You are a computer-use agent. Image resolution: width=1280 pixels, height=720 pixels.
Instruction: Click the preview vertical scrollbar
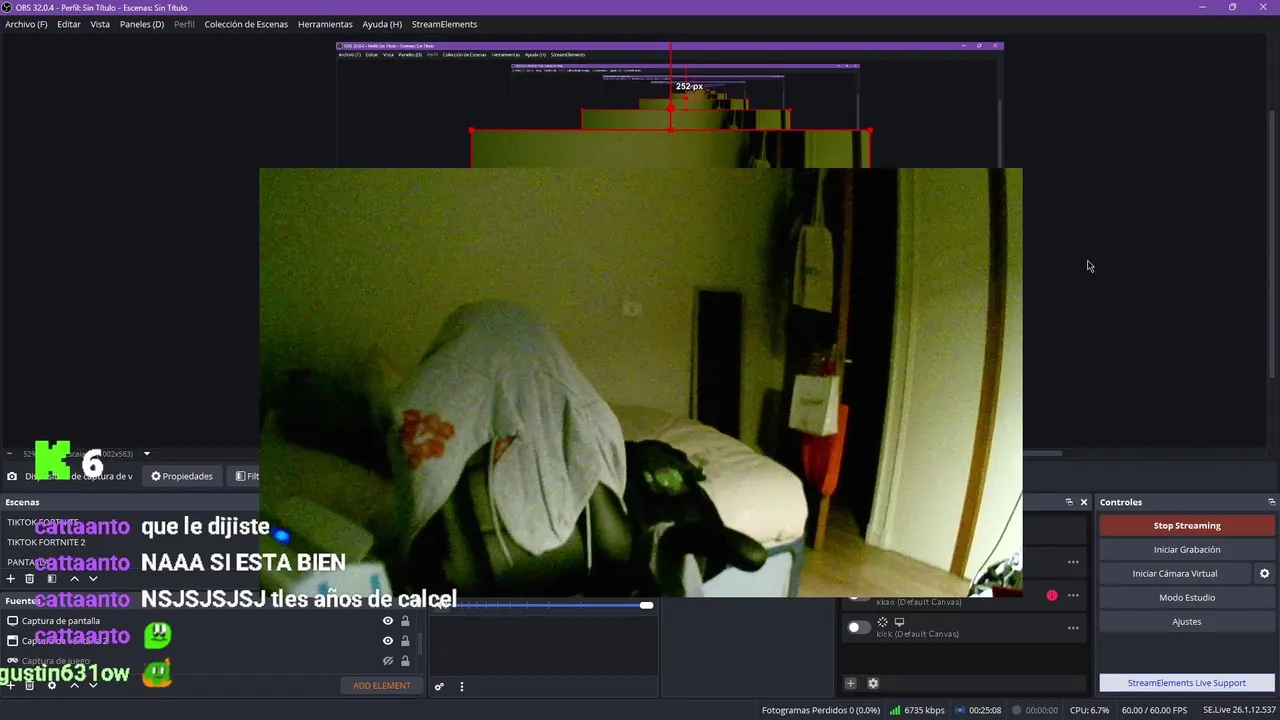(1272, 245)
